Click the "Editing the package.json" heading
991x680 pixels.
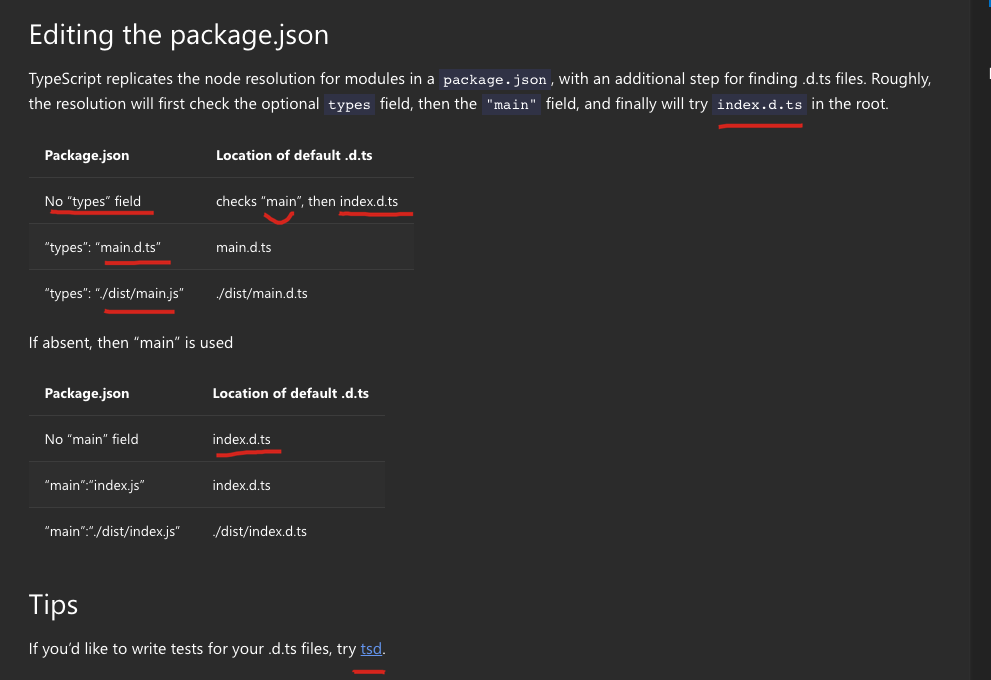tap(179, 35)
